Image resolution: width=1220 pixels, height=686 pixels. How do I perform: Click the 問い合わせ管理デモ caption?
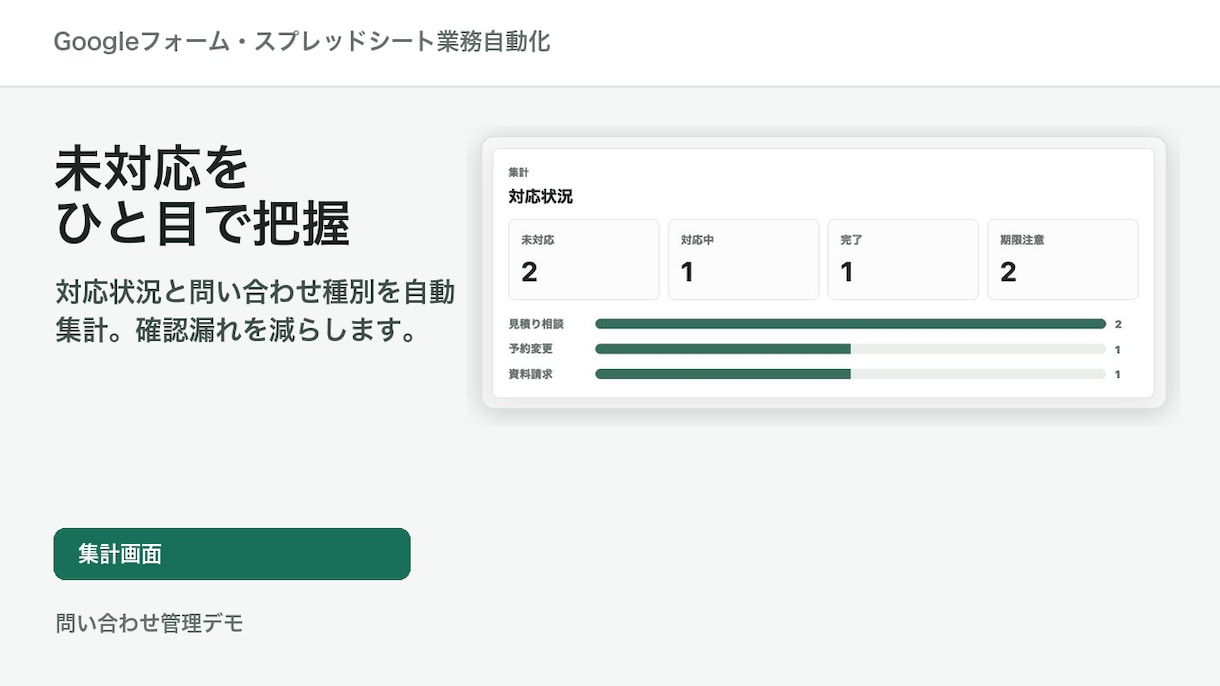click(150, 623)
